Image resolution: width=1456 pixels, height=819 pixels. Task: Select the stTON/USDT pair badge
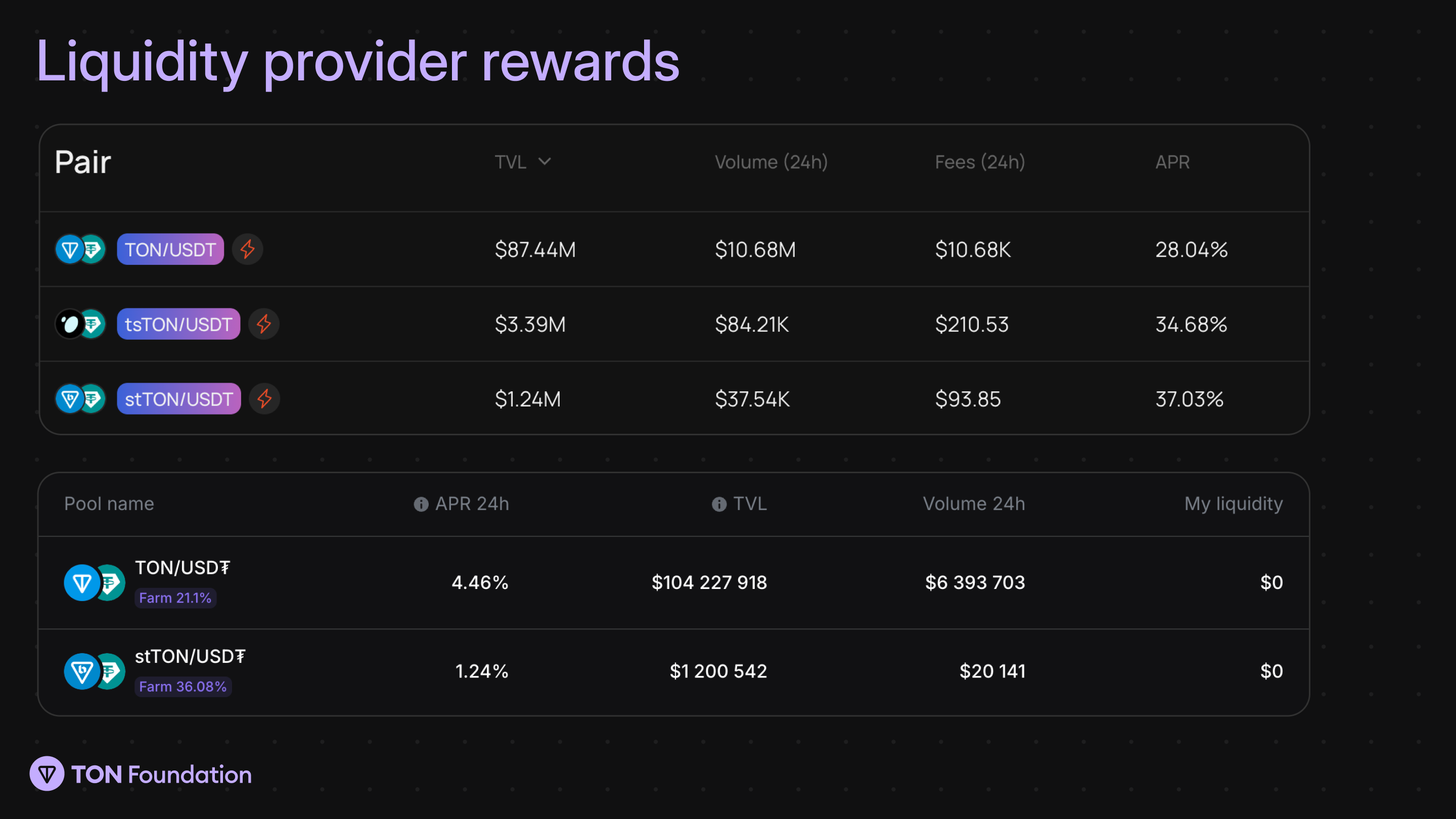click(x=178, y=398)
